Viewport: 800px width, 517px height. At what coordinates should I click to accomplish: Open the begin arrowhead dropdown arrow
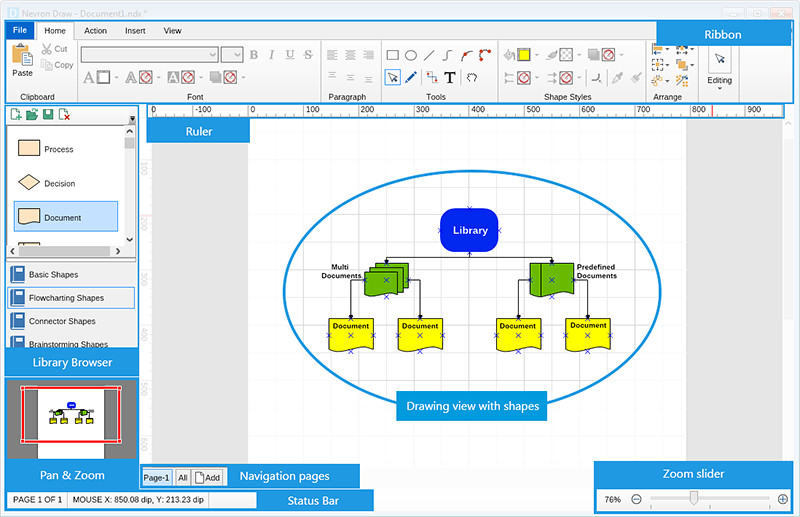click(x=537, y=78)
